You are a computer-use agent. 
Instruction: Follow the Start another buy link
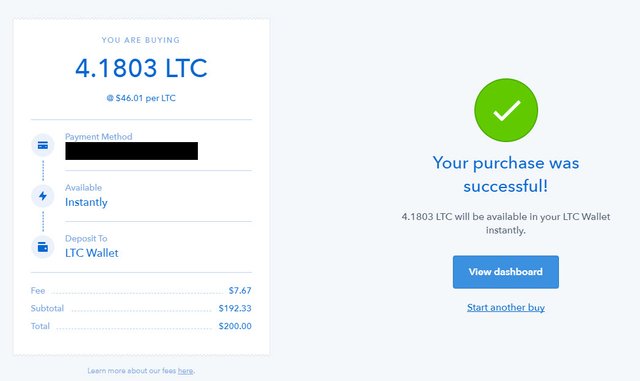pyautogui.click(x=506, y=307)
